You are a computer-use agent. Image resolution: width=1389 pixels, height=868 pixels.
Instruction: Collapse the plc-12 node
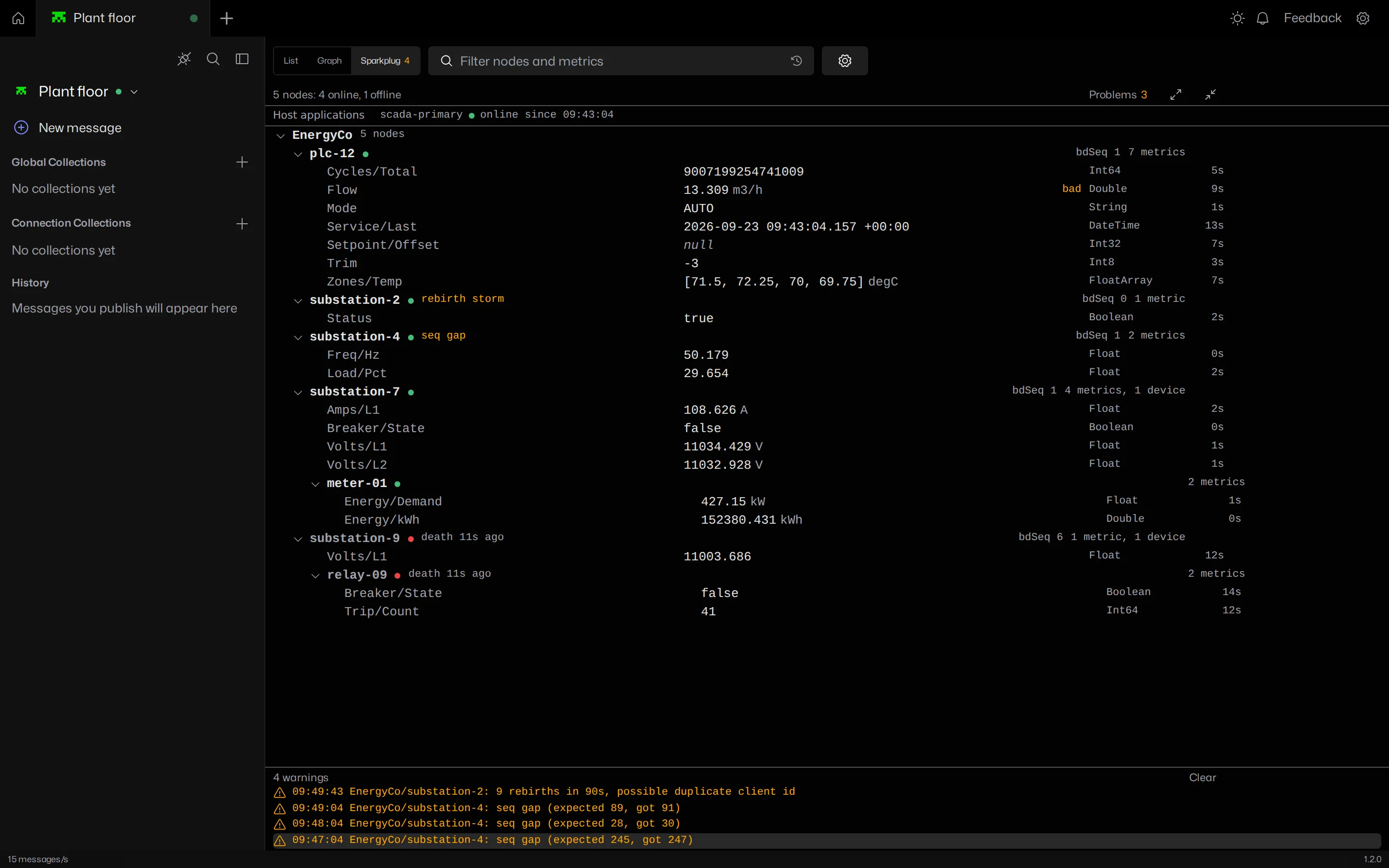coord(298,154)
